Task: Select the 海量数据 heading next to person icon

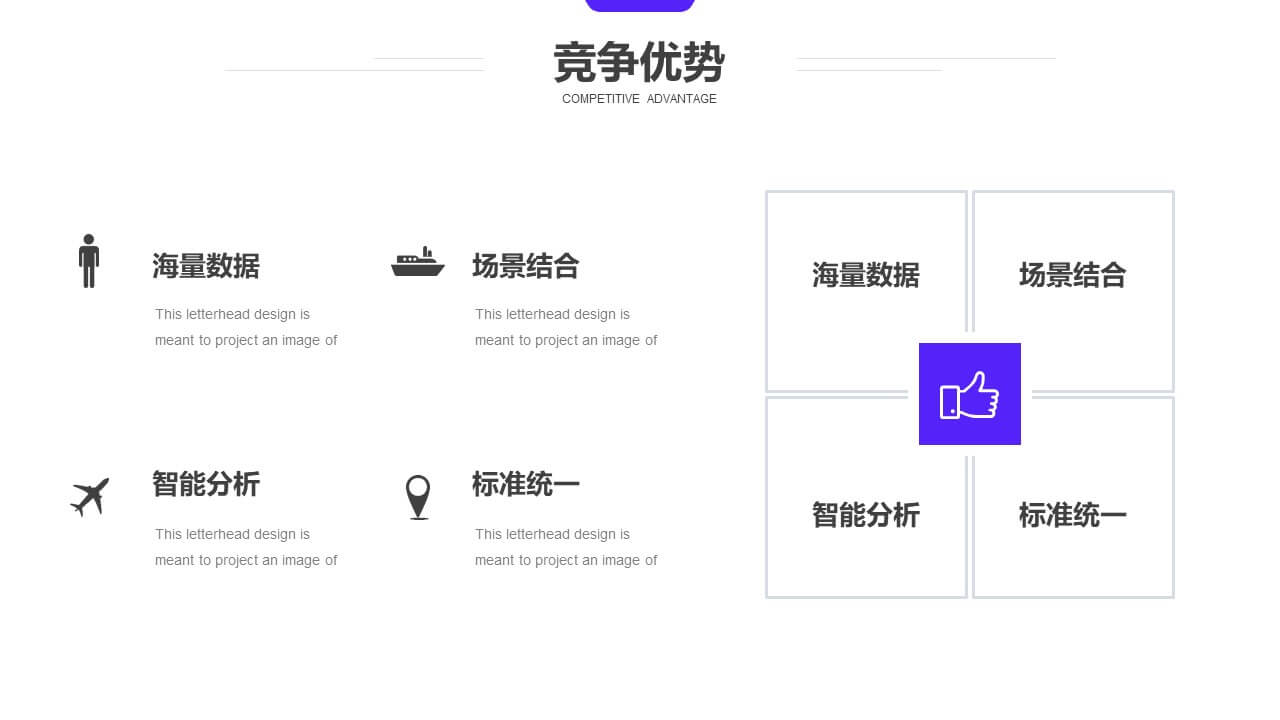Action: [x=206, y=266]
